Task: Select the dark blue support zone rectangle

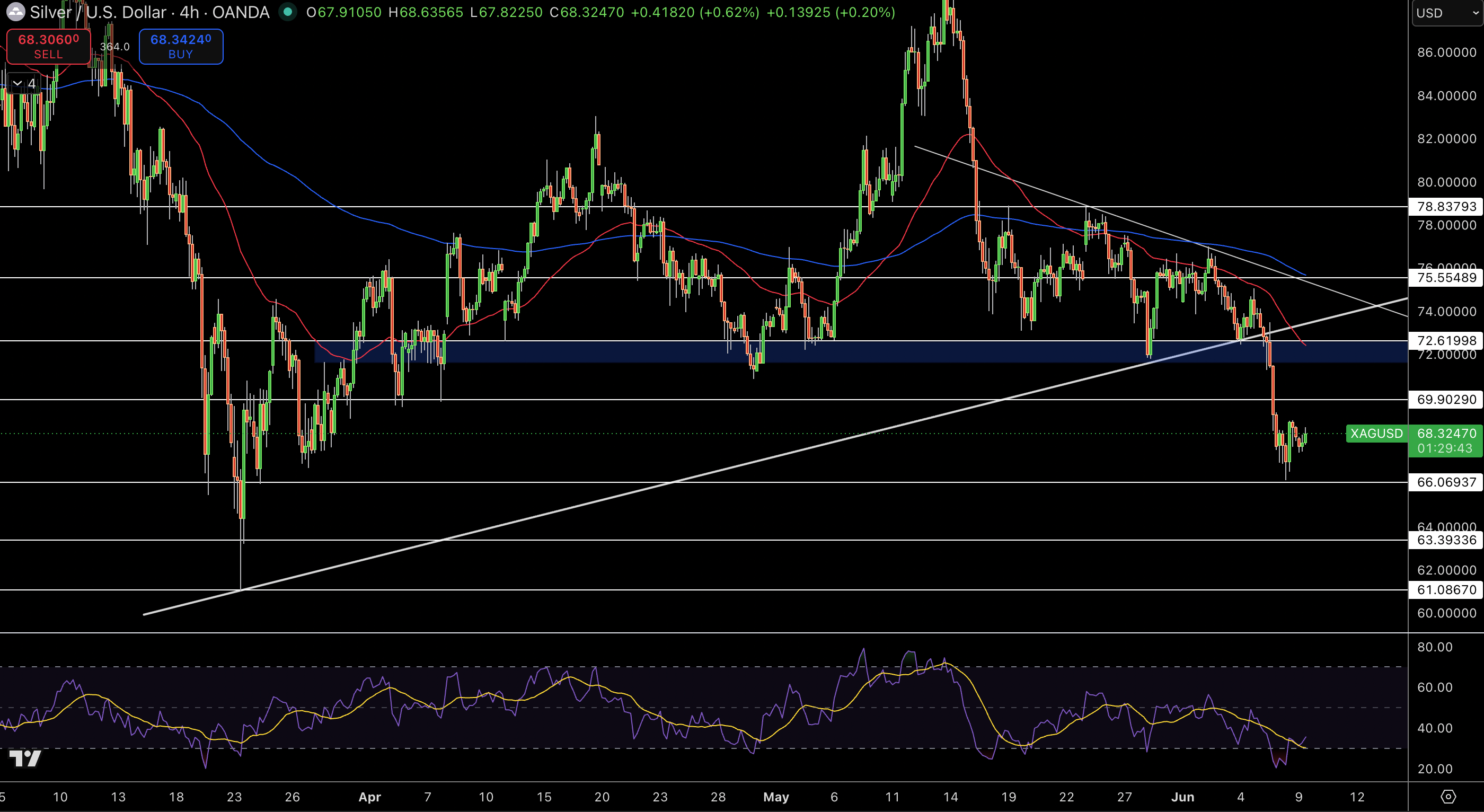Action: tap(861, 351)
